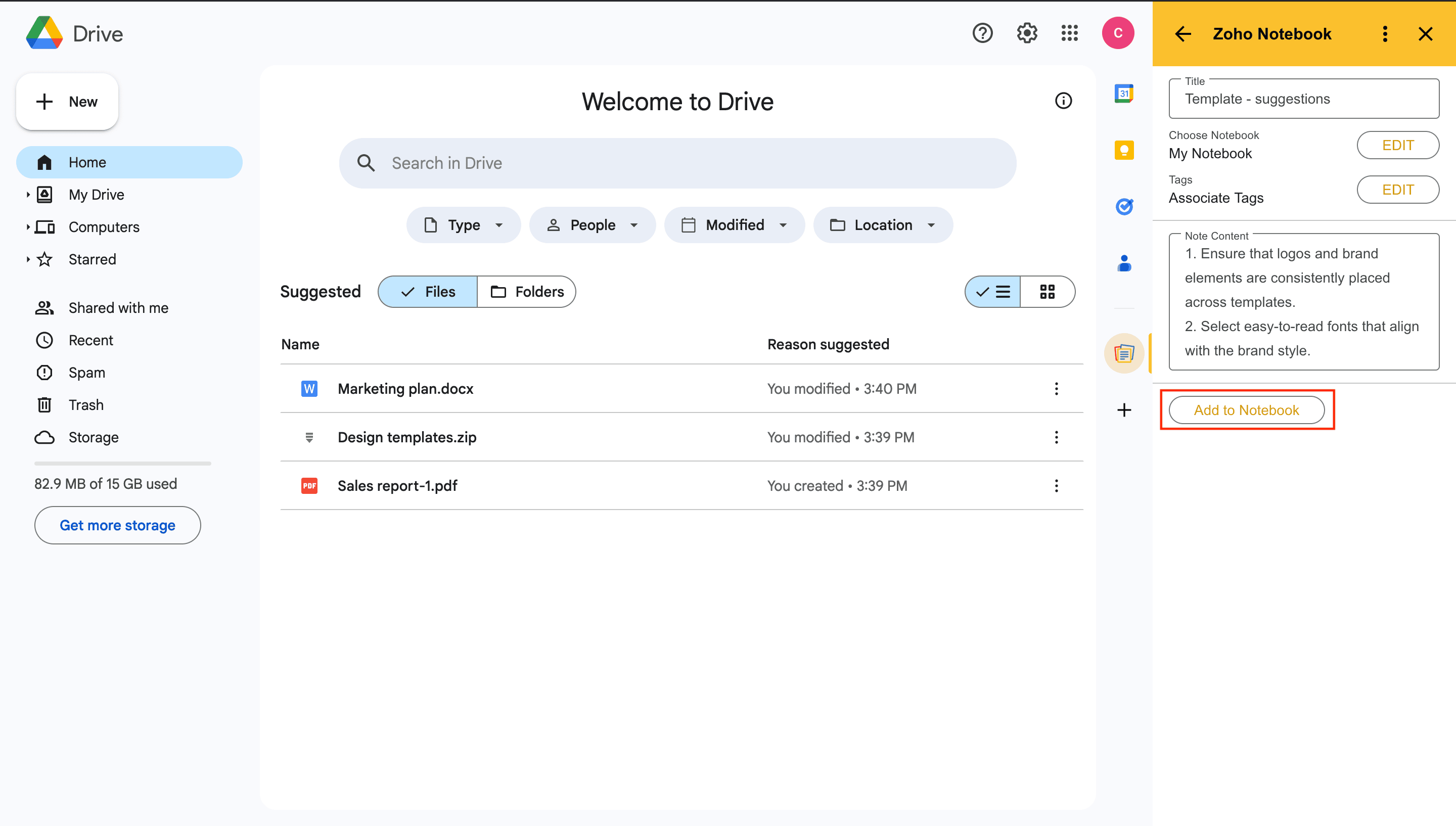1456x826 pixels.
Task: Click the Get more storage button
Action: pos(117,525)
